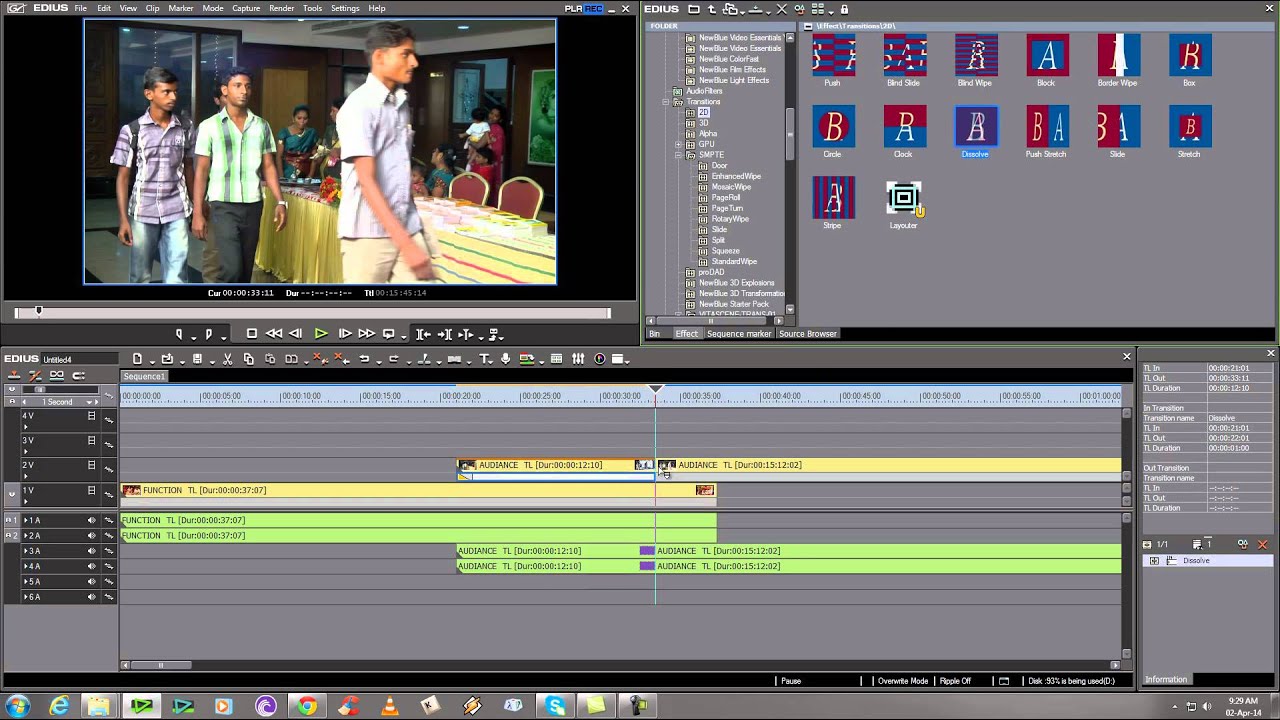Open the audio mixer faders icon
The image size is (1280, 720).
(578, 359)
